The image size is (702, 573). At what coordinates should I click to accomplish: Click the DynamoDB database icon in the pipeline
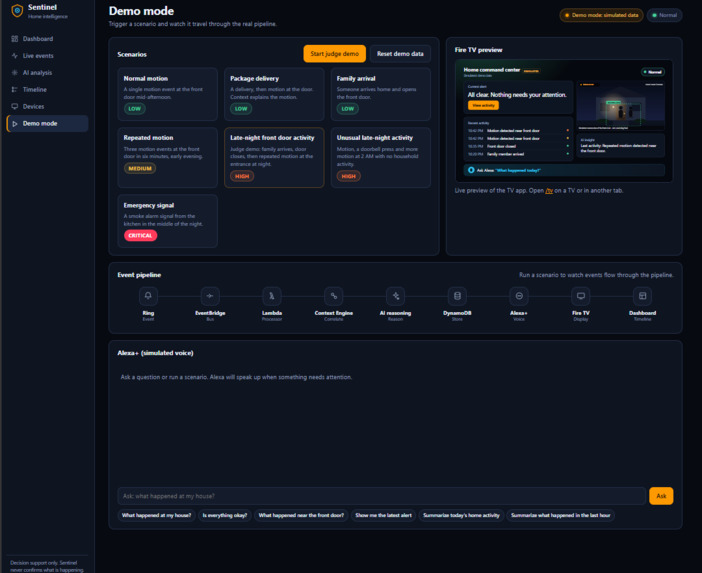tap(457, 296)
